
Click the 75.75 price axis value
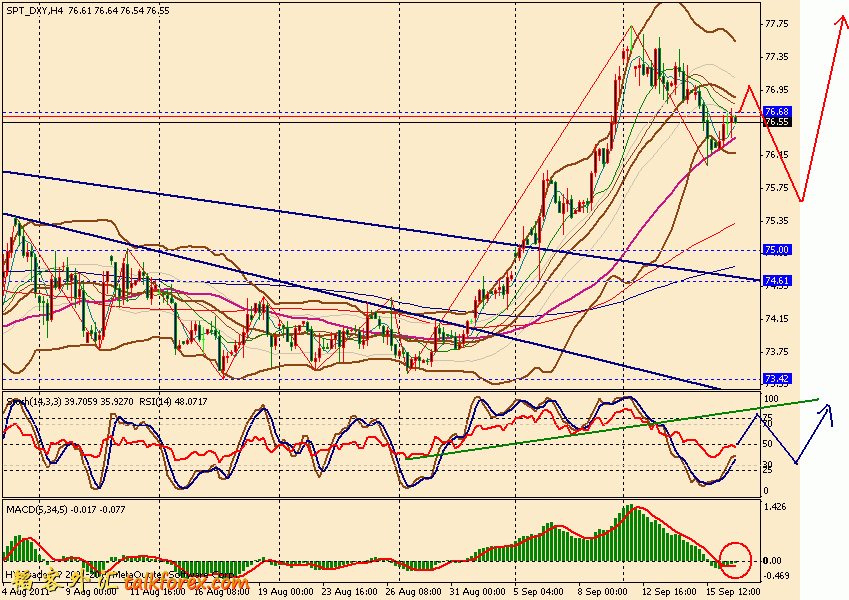coord(777,188)
